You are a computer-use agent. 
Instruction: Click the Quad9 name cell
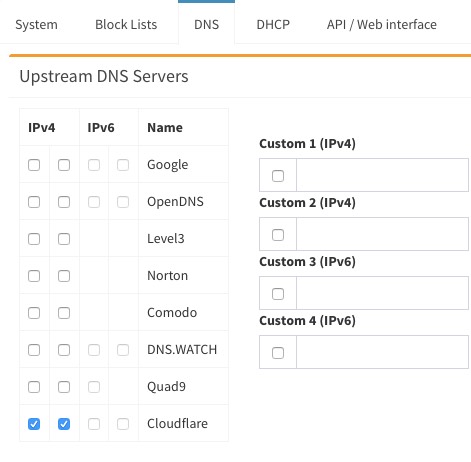tap(183, 386)
